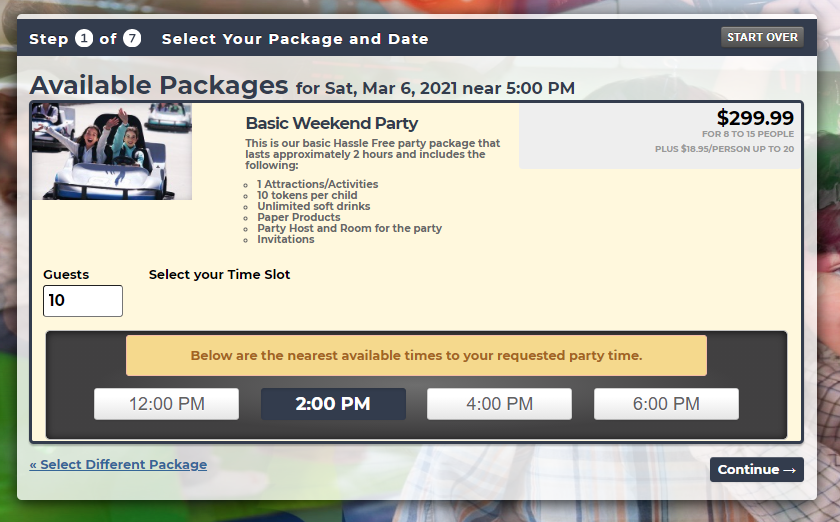840x522 pixels.
Task: Open the Select Different Package link
Action: [118, 465]
